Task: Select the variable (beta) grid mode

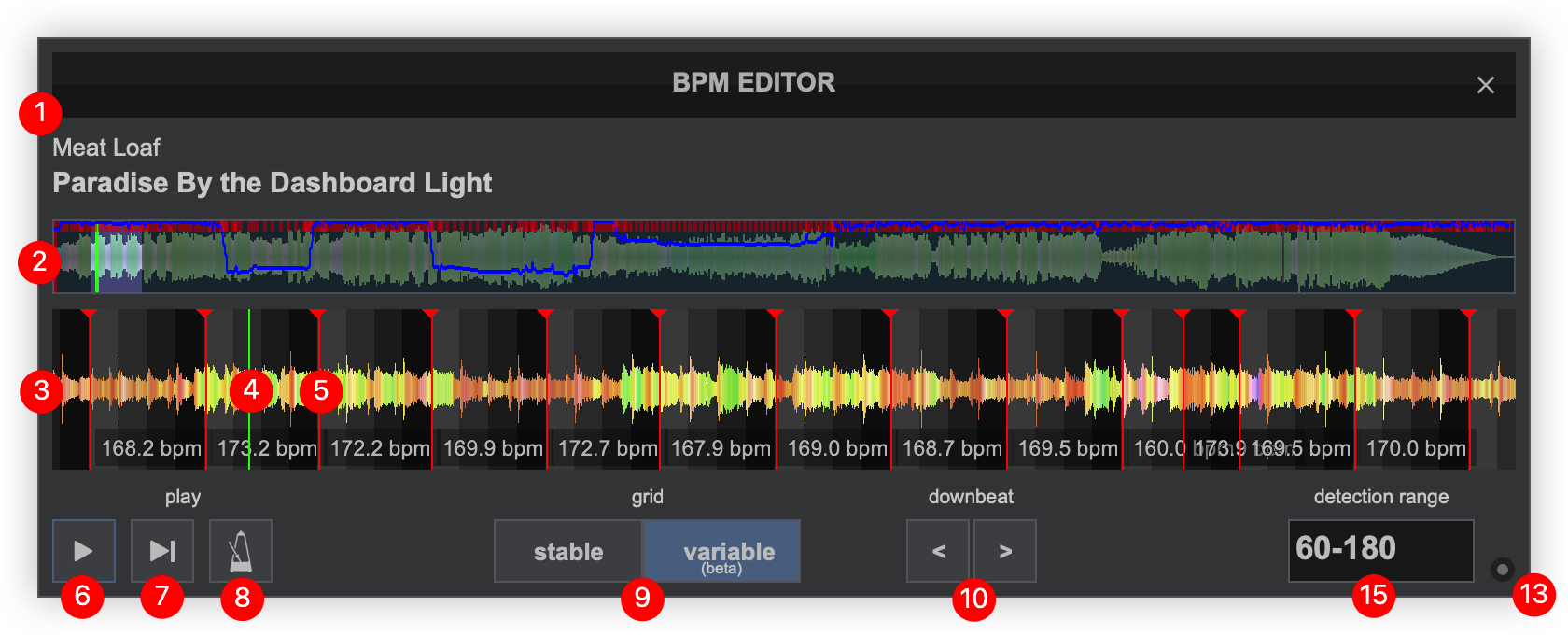Action: click(x=722, y=552)
